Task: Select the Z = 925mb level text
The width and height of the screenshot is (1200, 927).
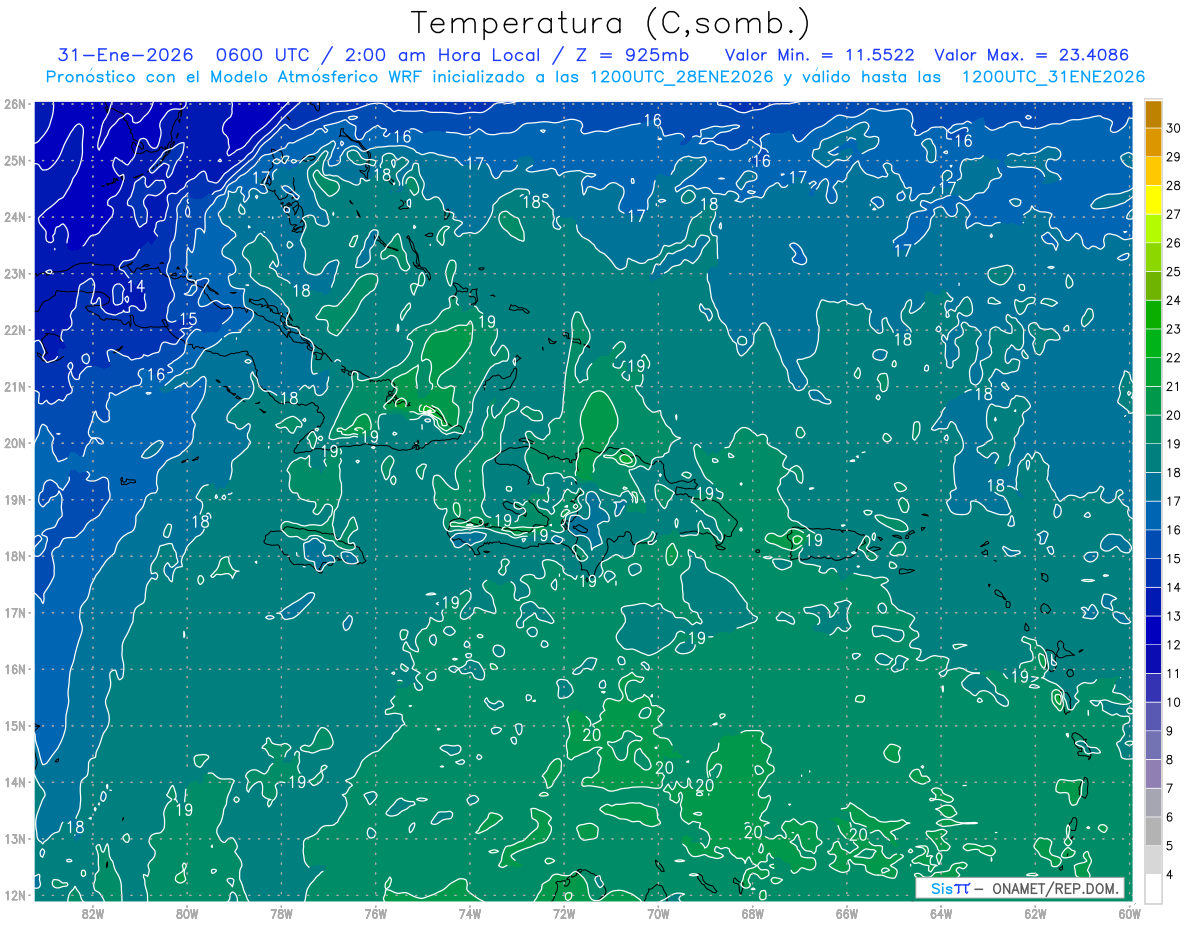Action: pyautogui.click(x=631, y=55)
